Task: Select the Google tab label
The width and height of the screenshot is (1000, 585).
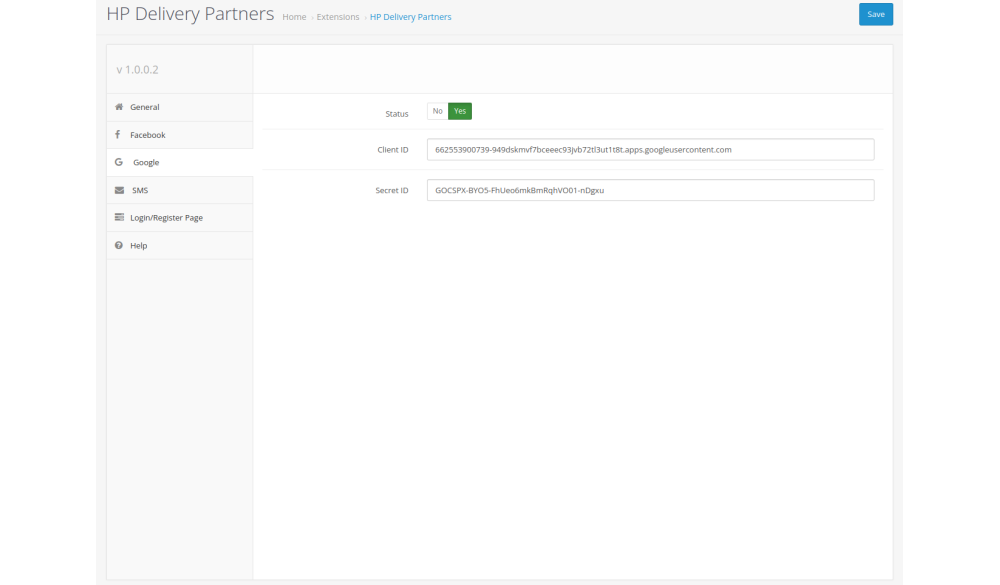Action: point(146,162)
